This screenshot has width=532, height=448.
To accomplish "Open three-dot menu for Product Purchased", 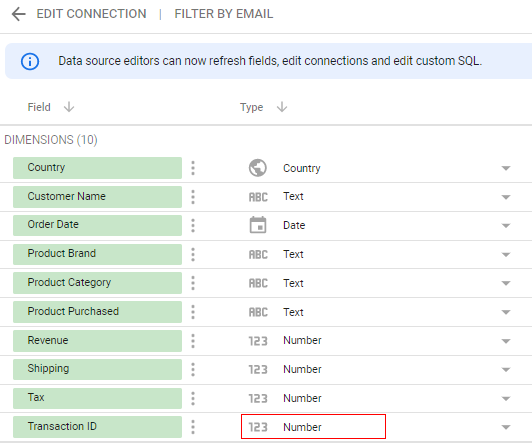I will point(193,312).
